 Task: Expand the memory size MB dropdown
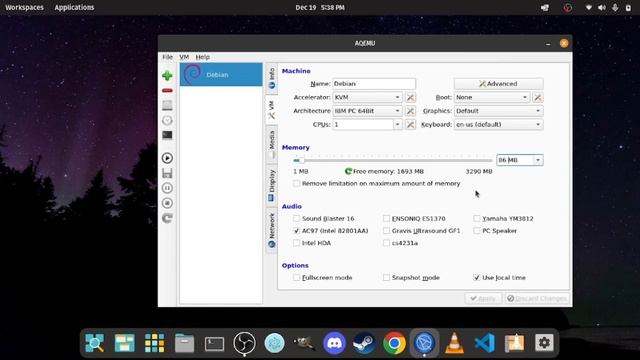coord(538,160)
